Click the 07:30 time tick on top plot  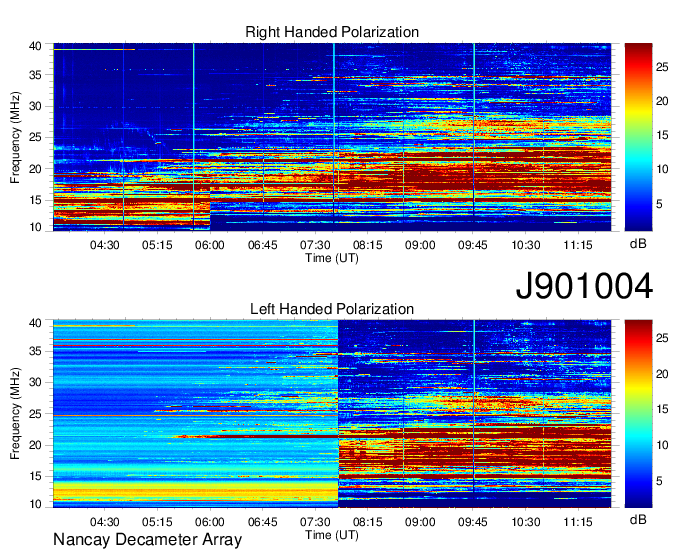[x=315, y=245]
